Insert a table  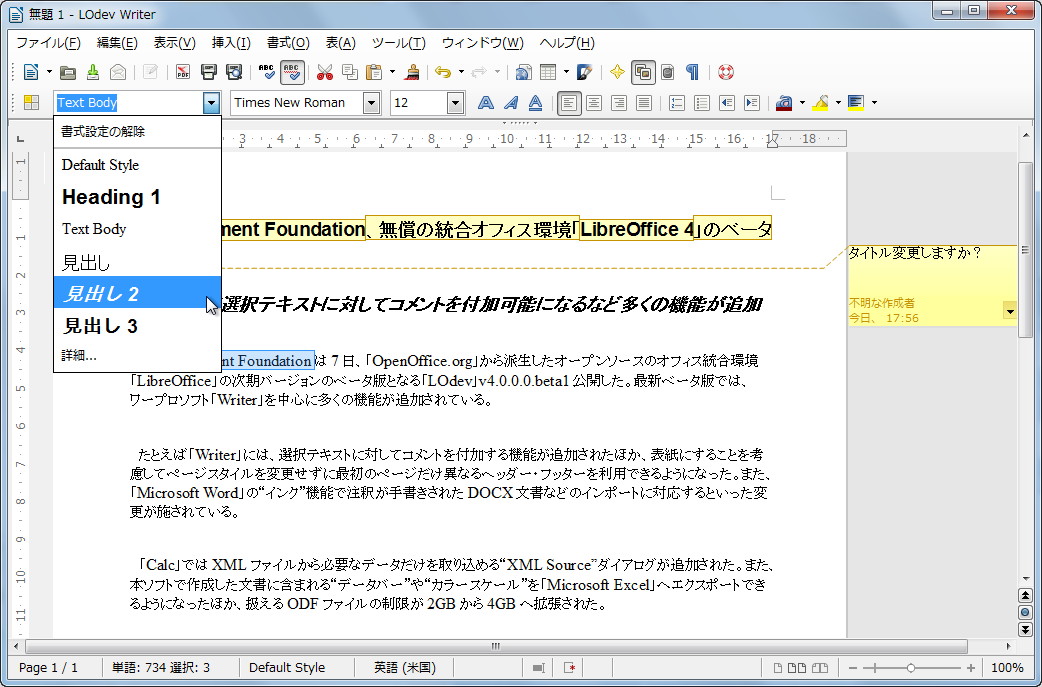548,72
